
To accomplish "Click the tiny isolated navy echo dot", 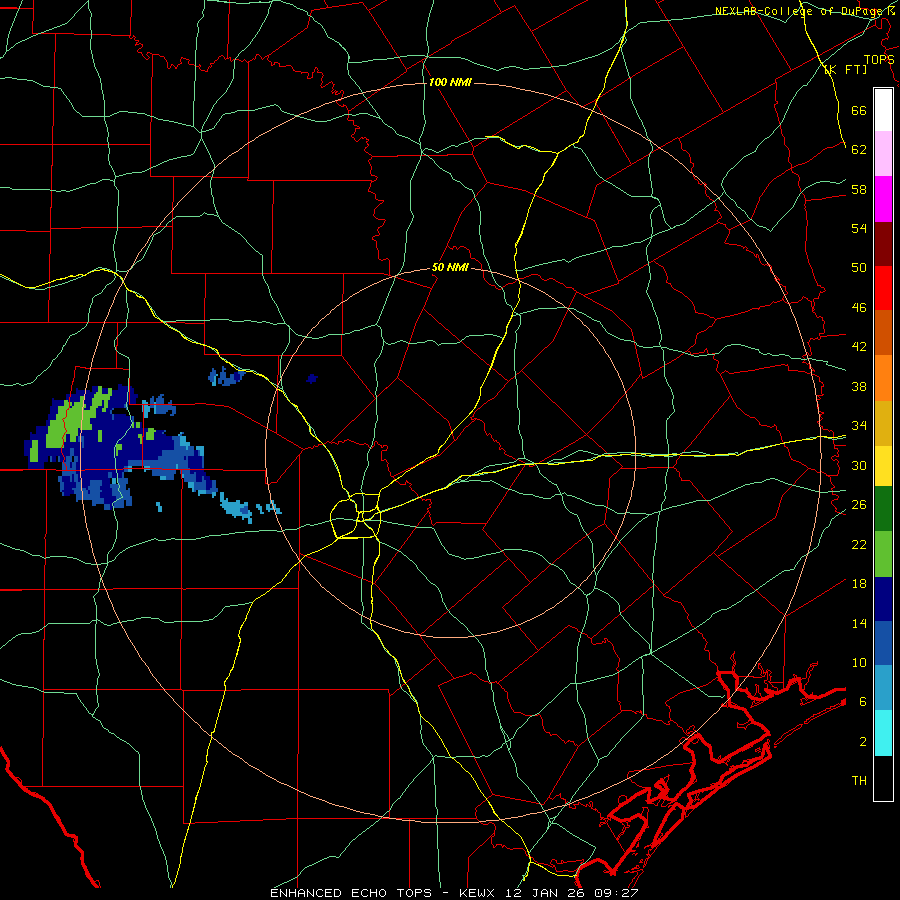I will tap(312, 378).
